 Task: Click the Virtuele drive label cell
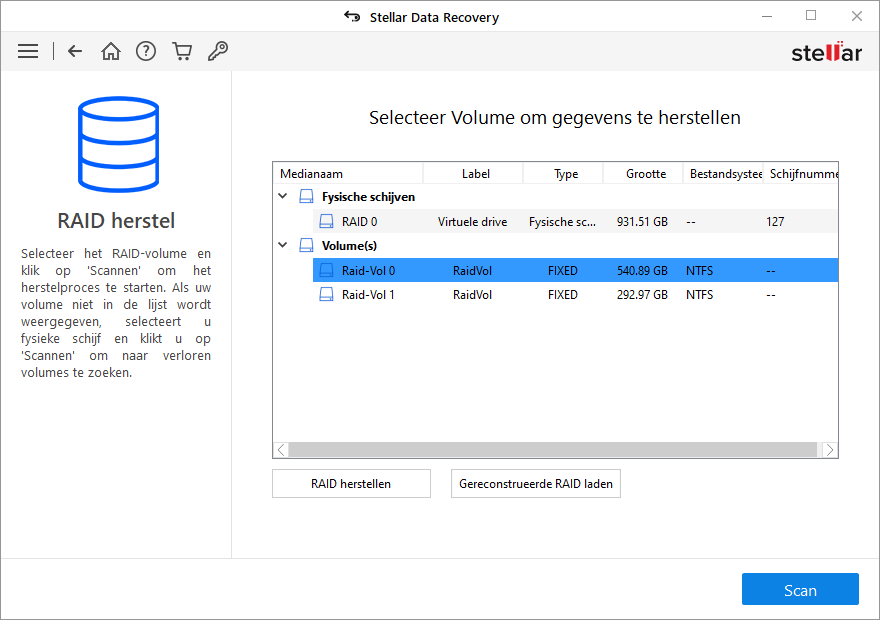click(x=473, y=222)
